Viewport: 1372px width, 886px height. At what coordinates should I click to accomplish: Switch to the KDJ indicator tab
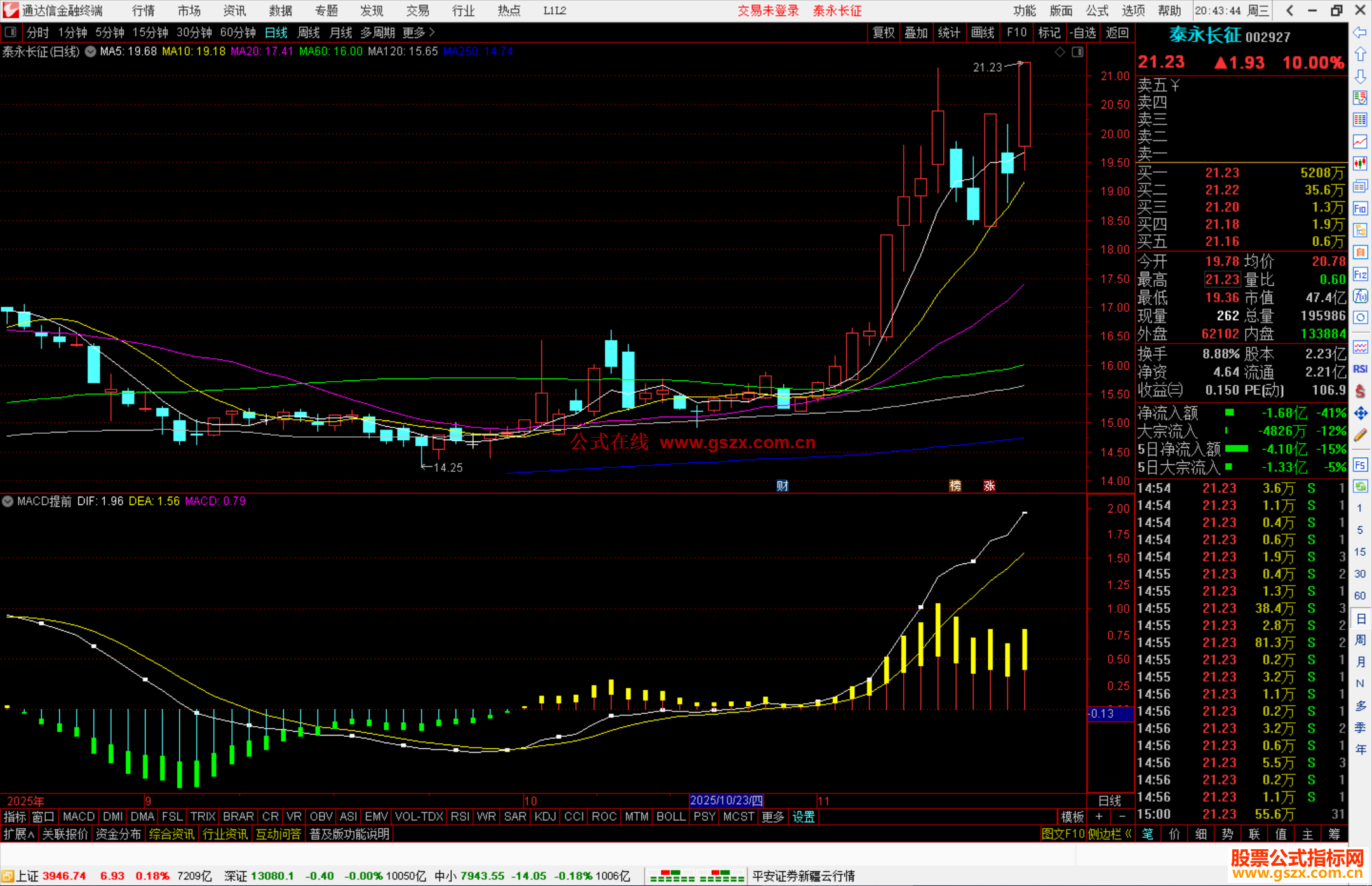coord(545,817)
